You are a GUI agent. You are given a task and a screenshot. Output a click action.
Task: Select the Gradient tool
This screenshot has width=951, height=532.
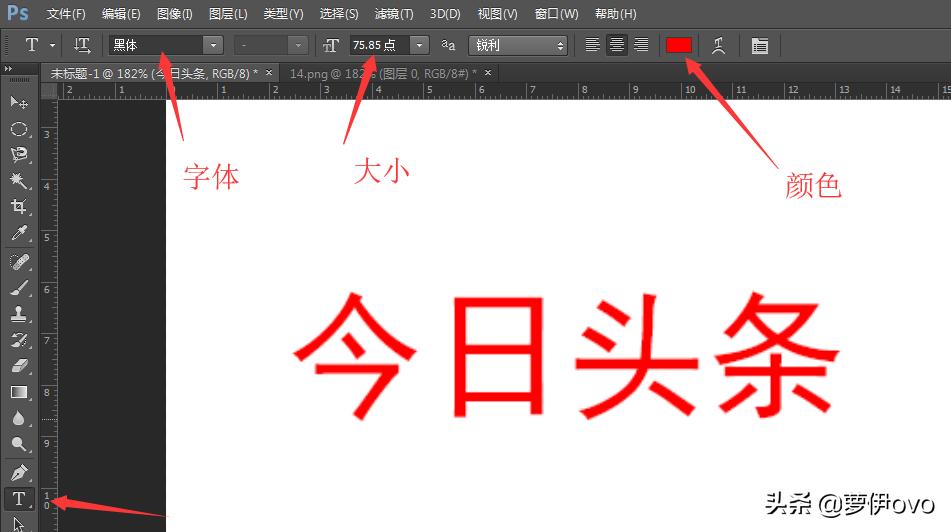pyautogui.click(x=19, y=392)
